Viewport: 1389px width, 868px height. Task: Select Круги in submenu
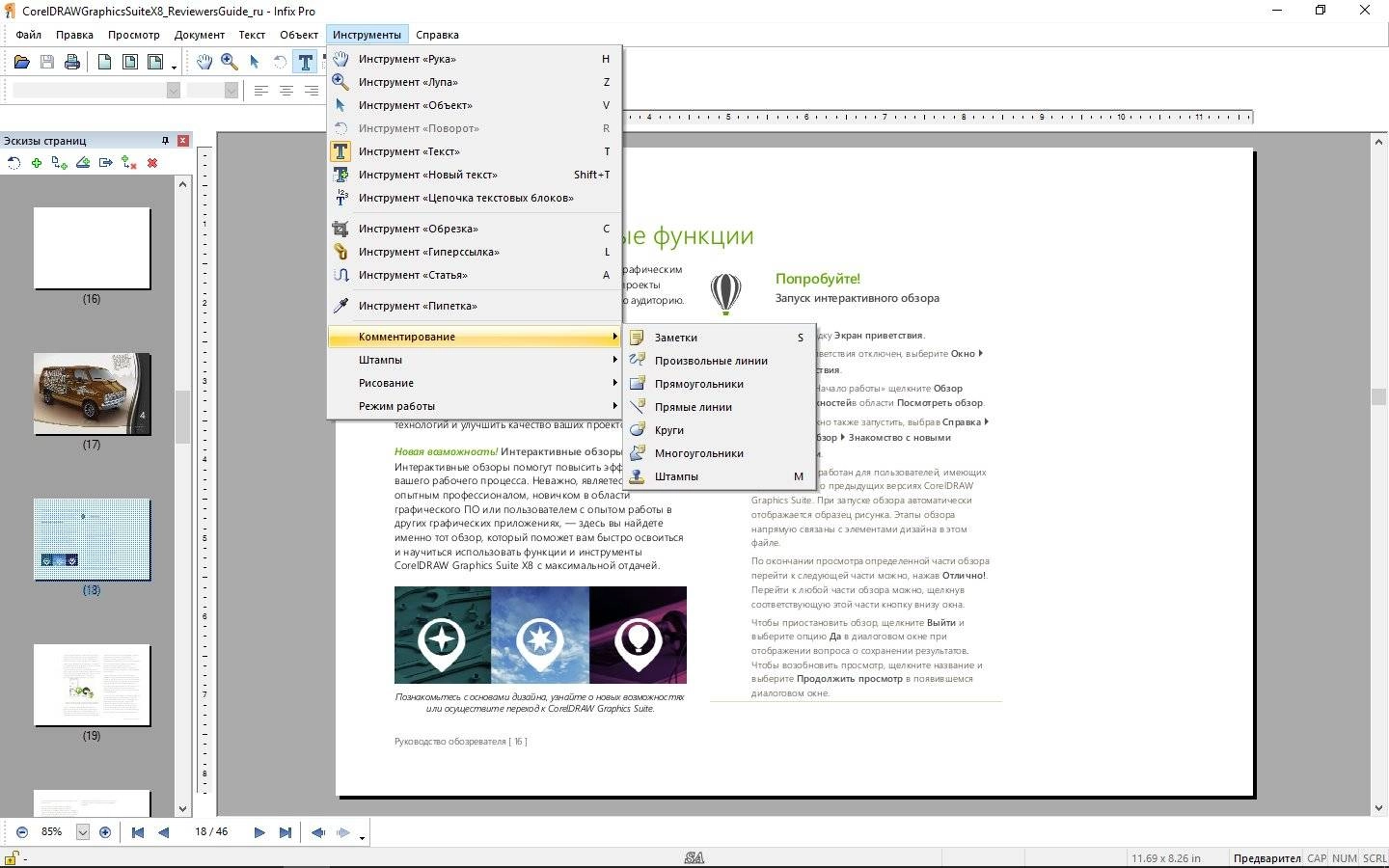(720, 430)
